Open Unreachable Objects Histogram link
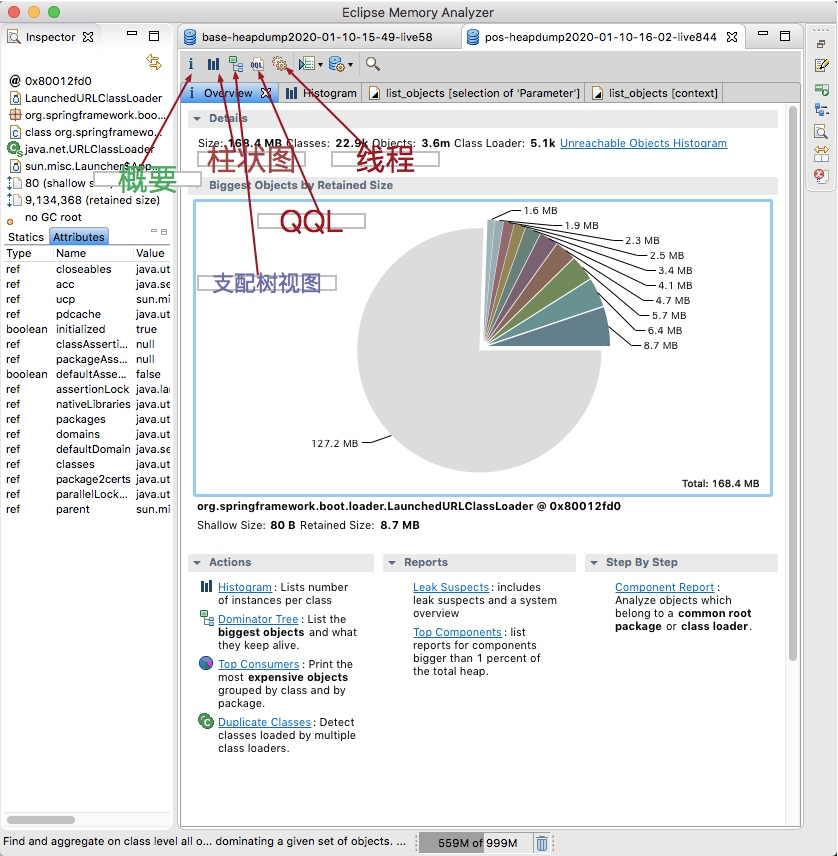 [x=643, y=143]
